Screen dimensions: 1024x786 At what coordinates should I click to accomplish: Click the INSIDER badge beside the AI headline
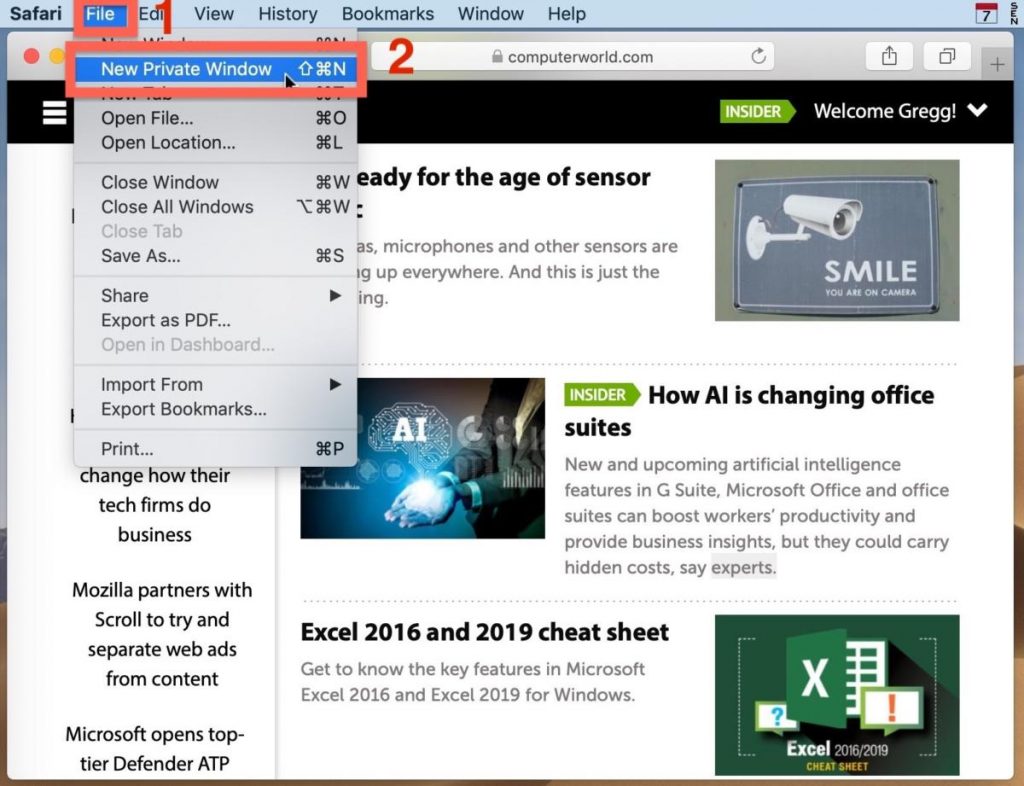pyautogui.click(x=601, y=396)
